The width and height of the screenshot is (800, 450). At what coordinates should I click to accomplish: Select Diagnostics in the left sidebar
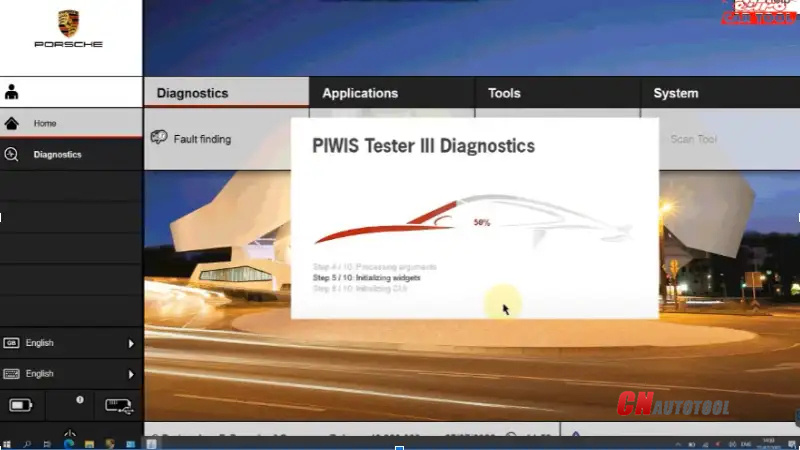tap(71, 154)
